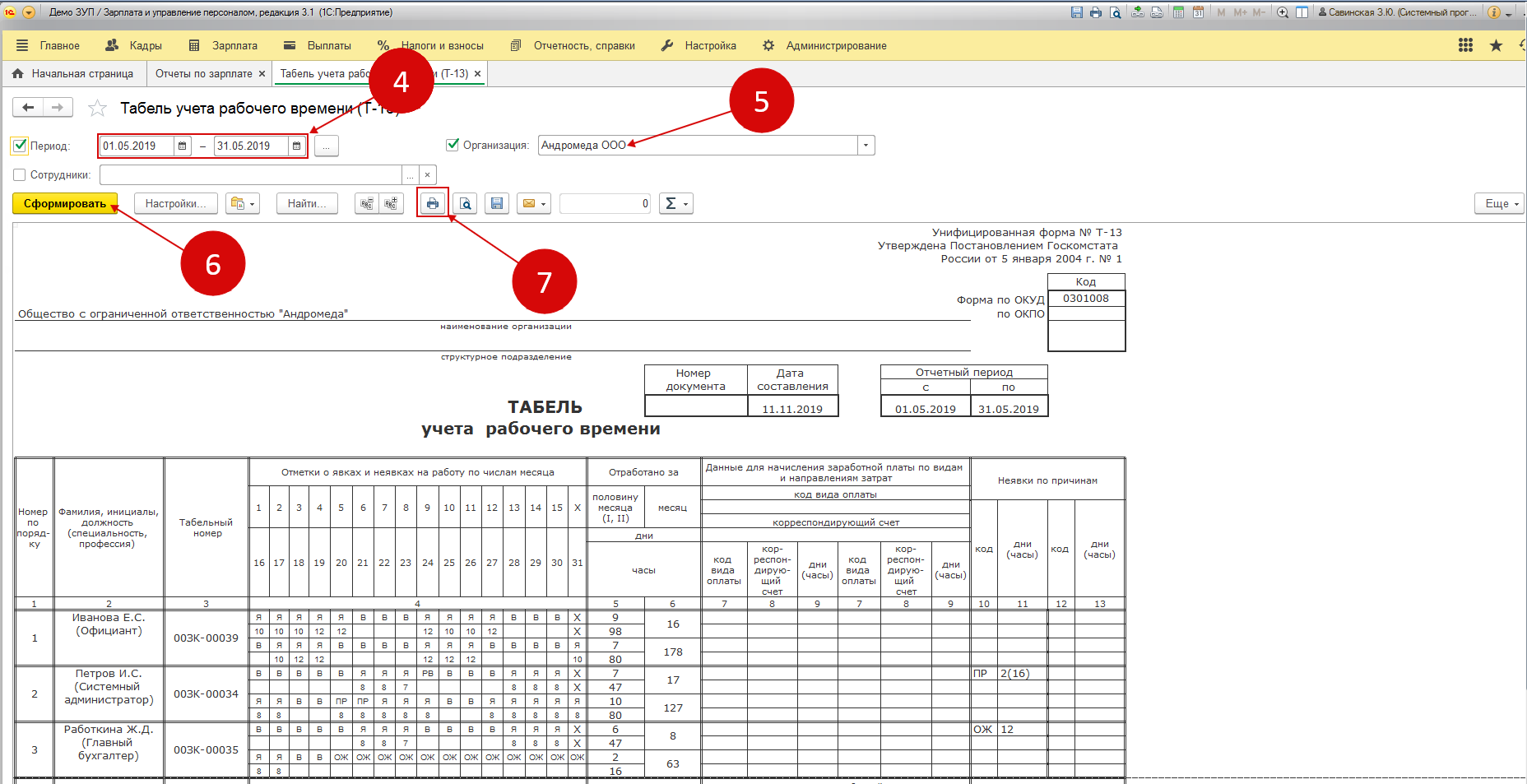
Task: Open the report variants dropdown button
Action: [x=243, y=203]
